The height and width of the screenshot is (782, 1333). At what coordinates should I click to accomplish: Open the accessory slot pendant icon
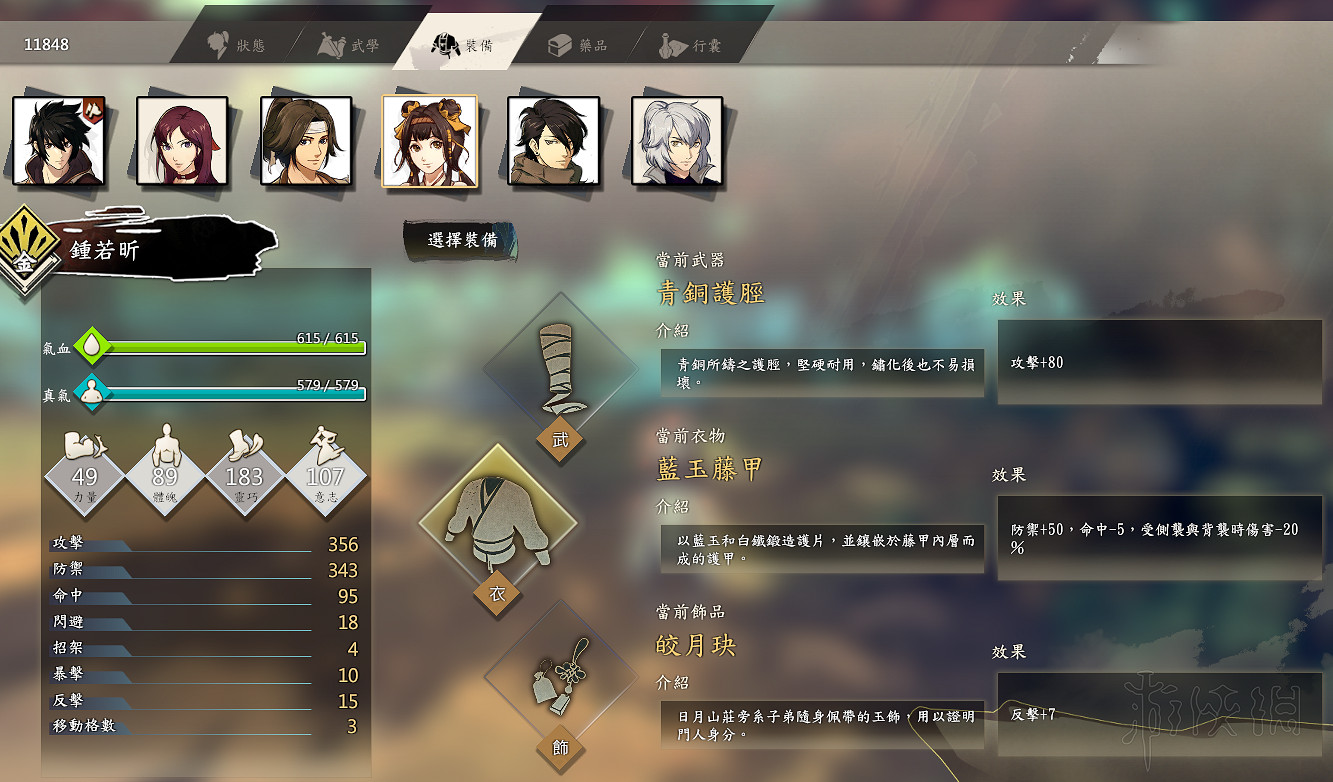click(560, 676)
